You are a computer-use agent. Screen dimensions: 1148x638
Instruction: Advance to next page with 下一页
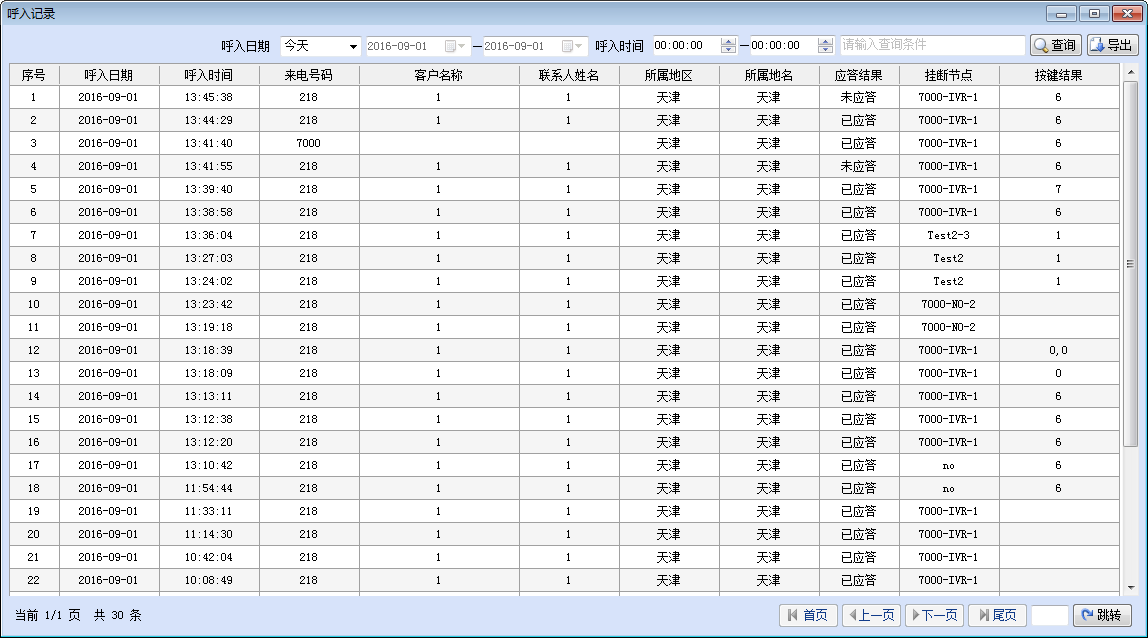933,615
